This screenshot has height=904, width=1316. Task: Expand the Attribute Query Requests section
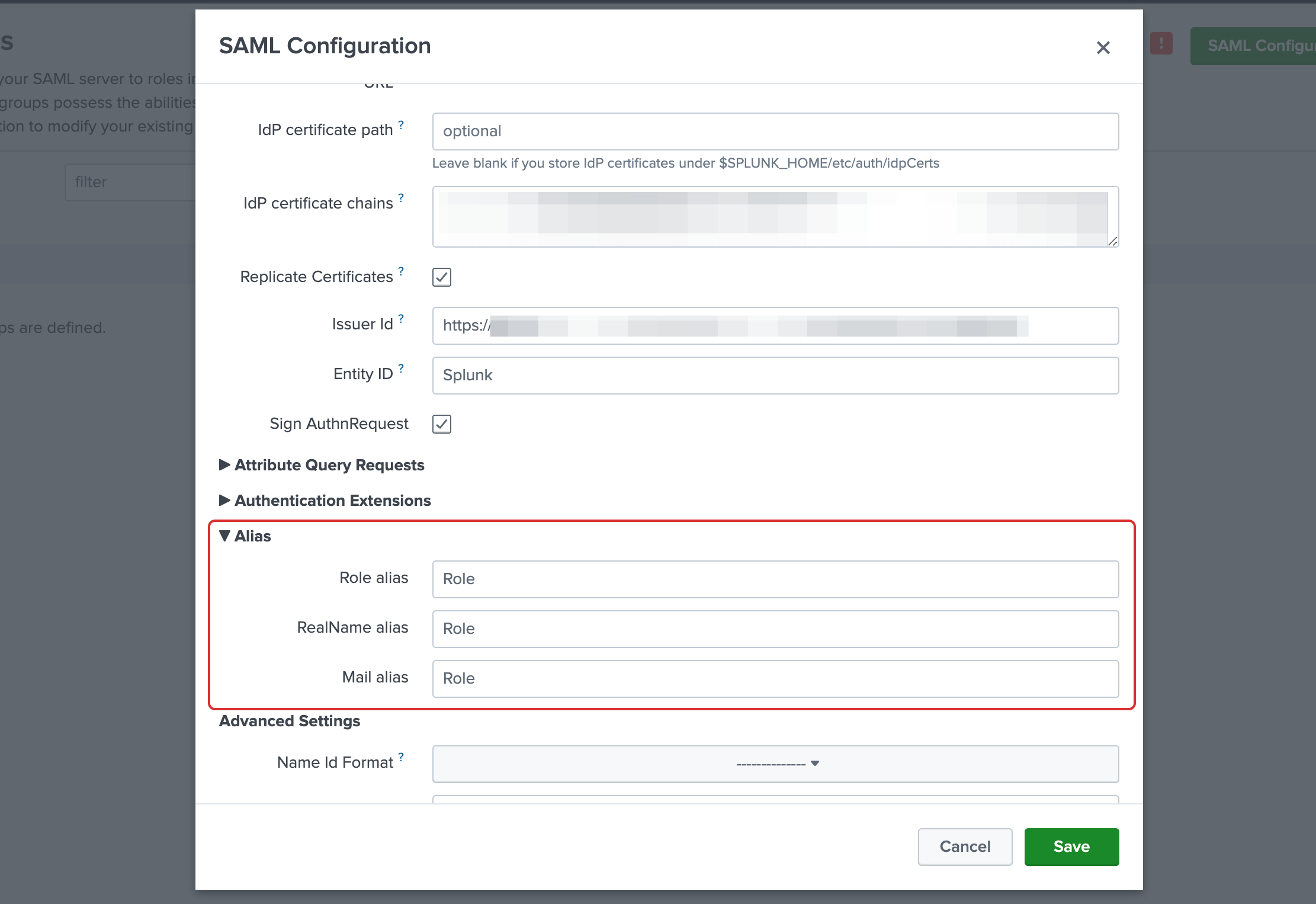(322, 465)
